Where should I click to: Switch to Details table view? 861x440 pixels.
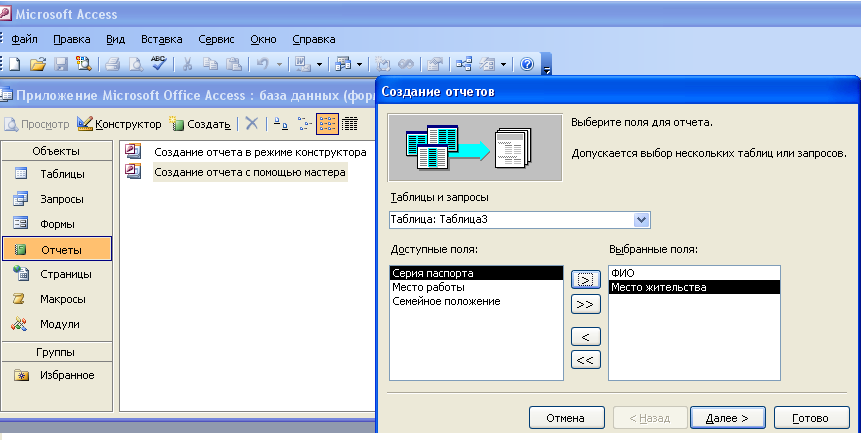(x=350, y=124)
